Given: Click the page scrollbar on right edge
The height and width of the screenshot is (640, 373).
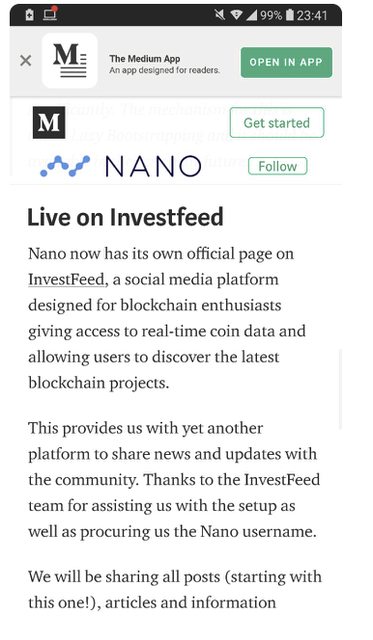Looking at the screenshot, I should tap(340, 389).
